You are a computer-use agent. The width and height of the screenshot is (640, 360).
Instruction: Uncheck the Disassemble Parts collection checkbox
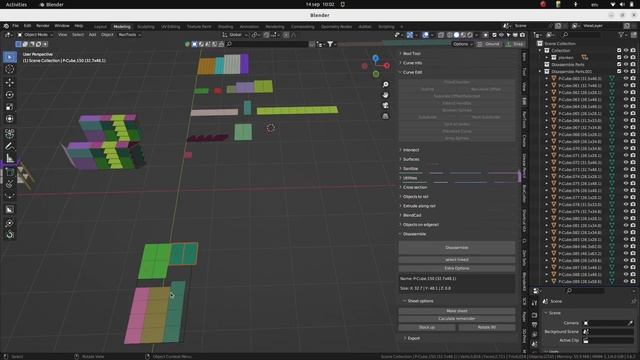[619, 64]
